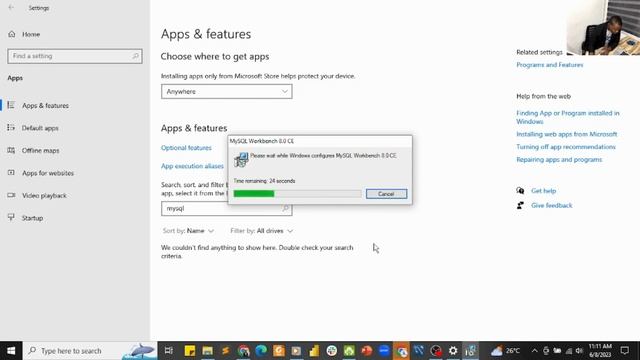Open Finding App or Program installed link

(x=567, y=117)
